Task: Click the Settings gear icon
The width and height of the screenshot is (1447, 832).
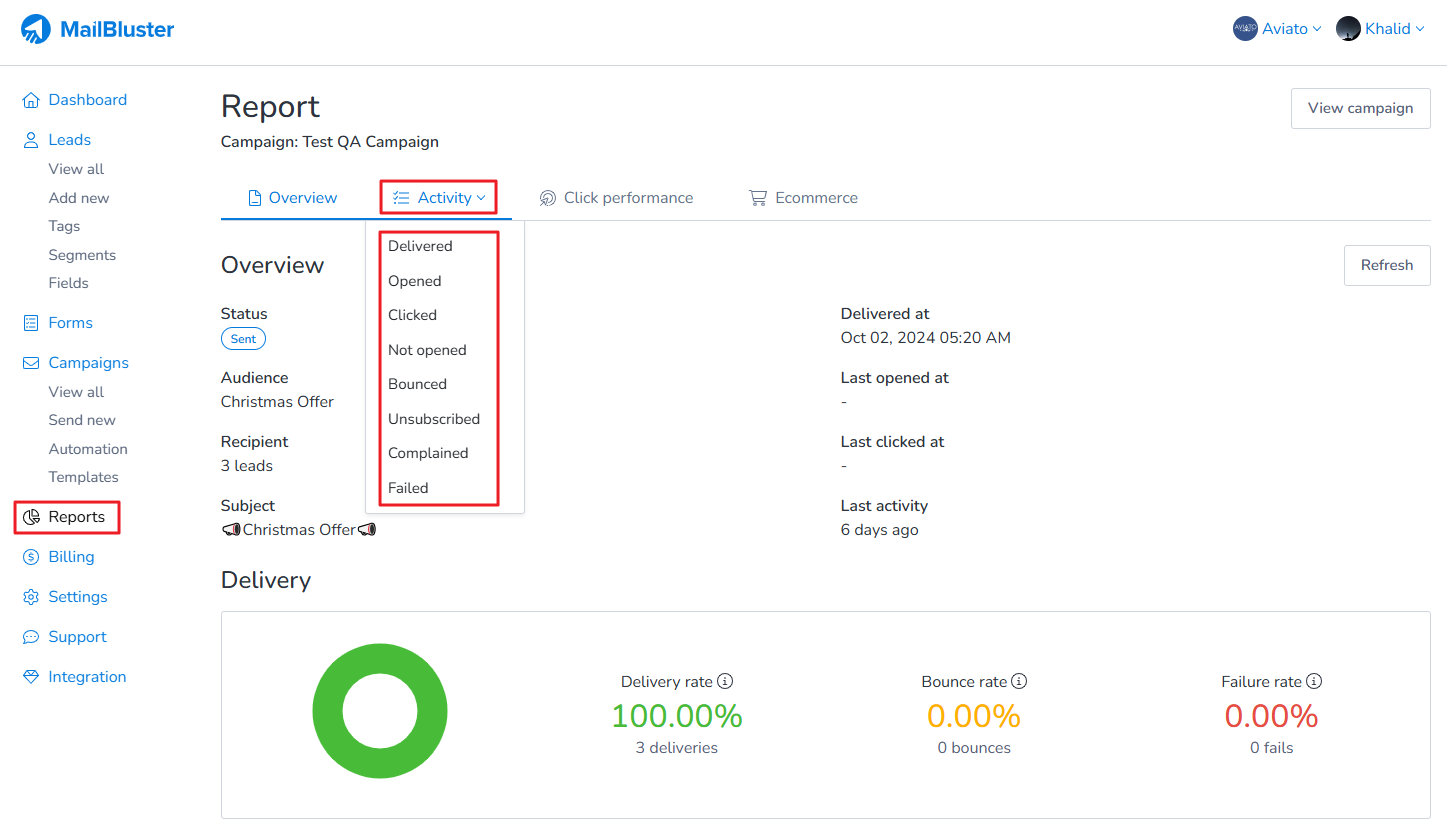Action: [31, 597]
